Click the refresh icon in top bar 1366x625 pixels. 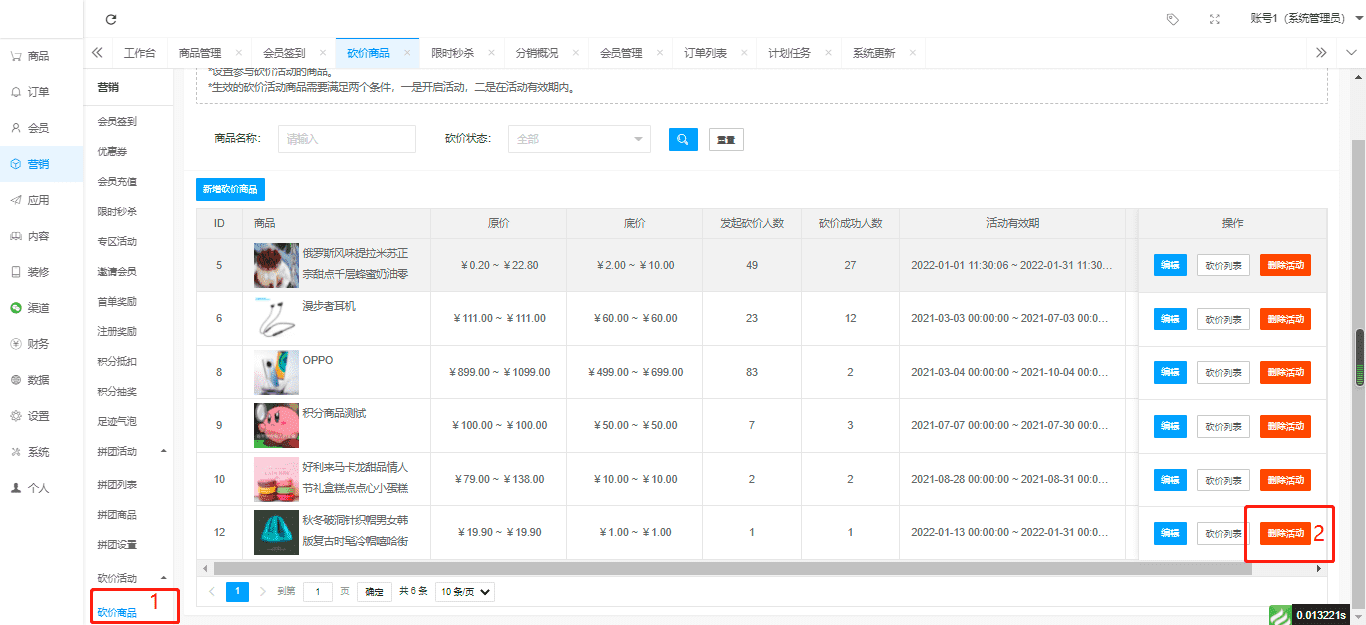(x=111, y=19)
